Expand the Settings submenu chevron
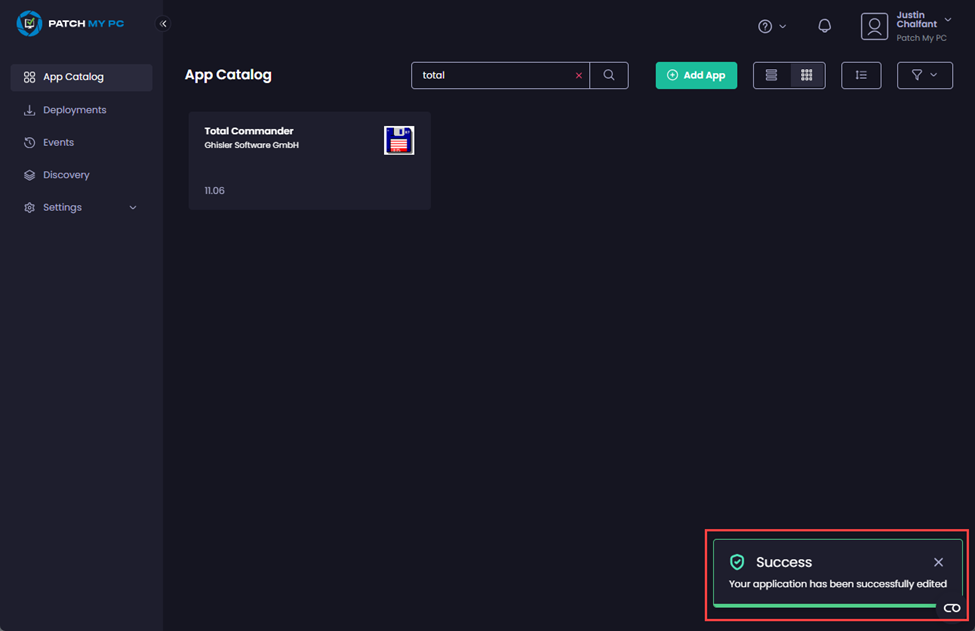The height and width of the screenshot is (631, 975). [132, 207]
